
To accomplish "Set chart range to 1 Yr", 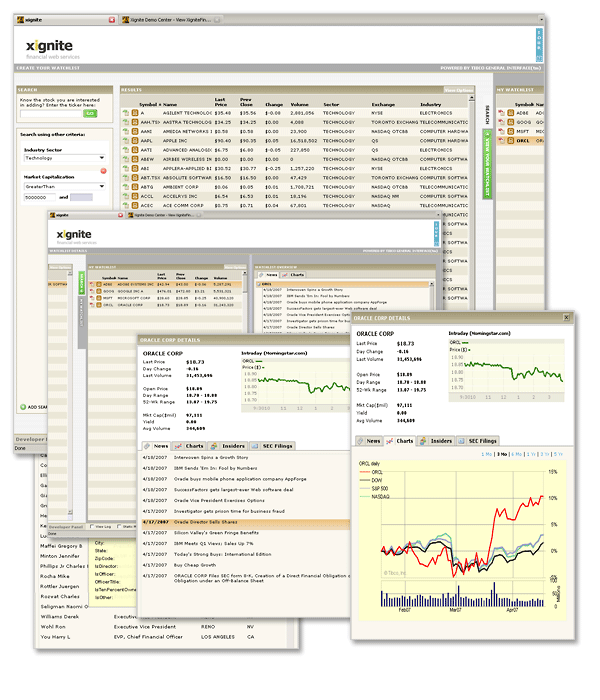I will (531, 454).
